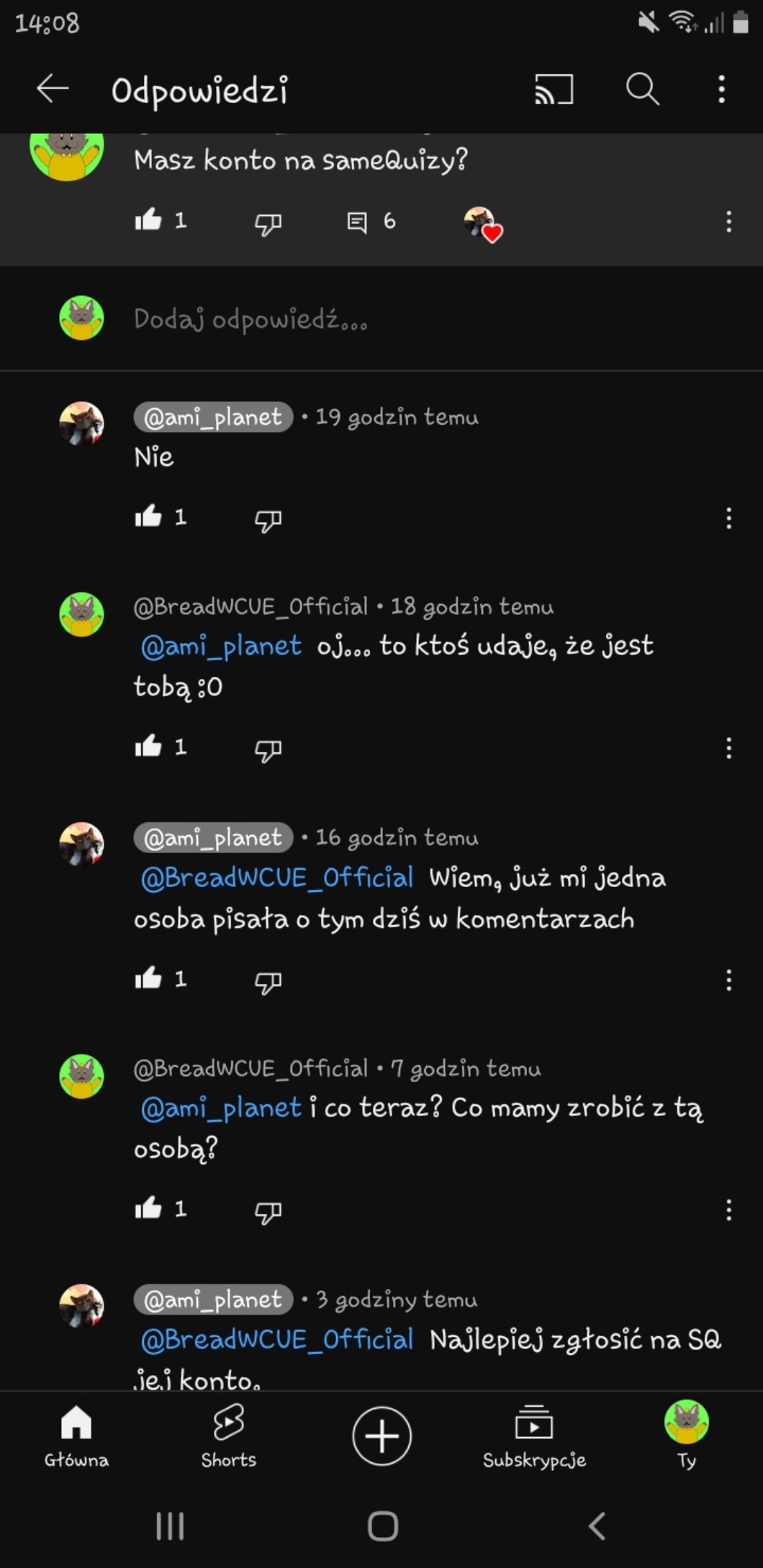Viewport: 763px width, 1568px height.
Task: Like the "Masz konto na sameQuizy?" comment
Action: 148,220
